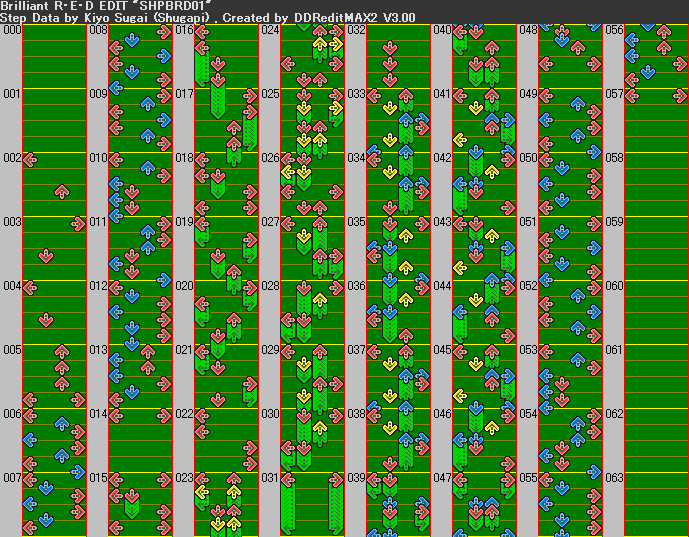689x537 pixels.
Task: Select the right freeze arrow in measure 031
Action: [x=336, y=504]
